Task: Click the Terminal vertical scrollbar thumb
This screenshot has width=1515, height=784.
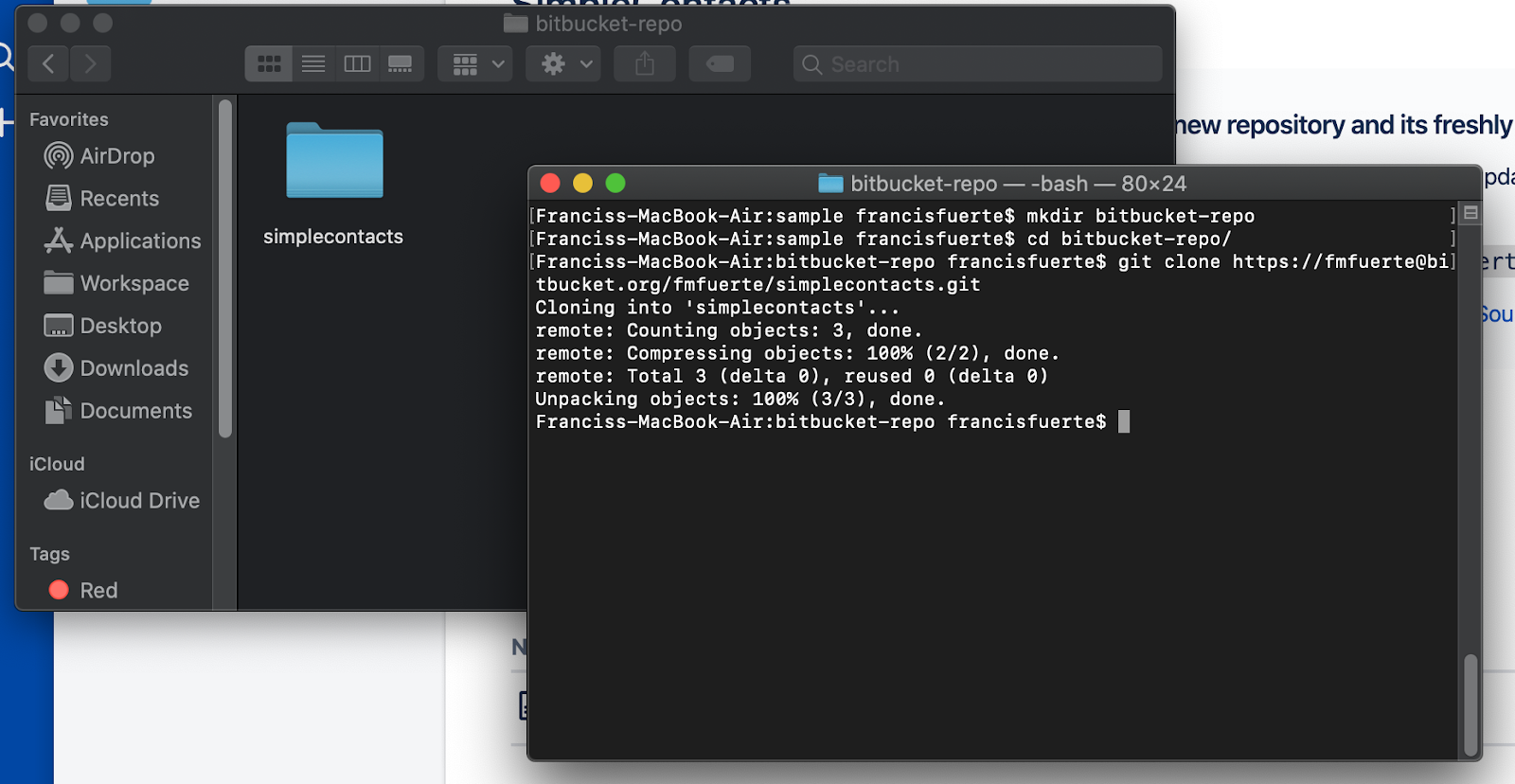Action: pyautogui.click(x=1470, y=704)
